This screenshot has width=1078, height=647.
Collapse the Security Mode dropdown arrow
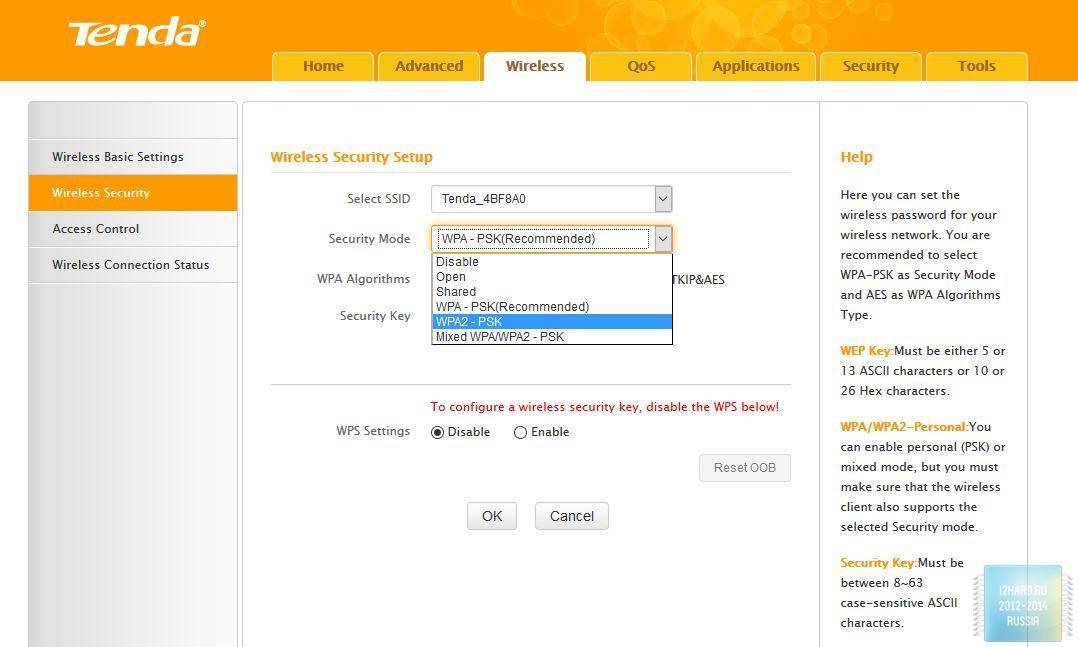click(x=663, y=239)
